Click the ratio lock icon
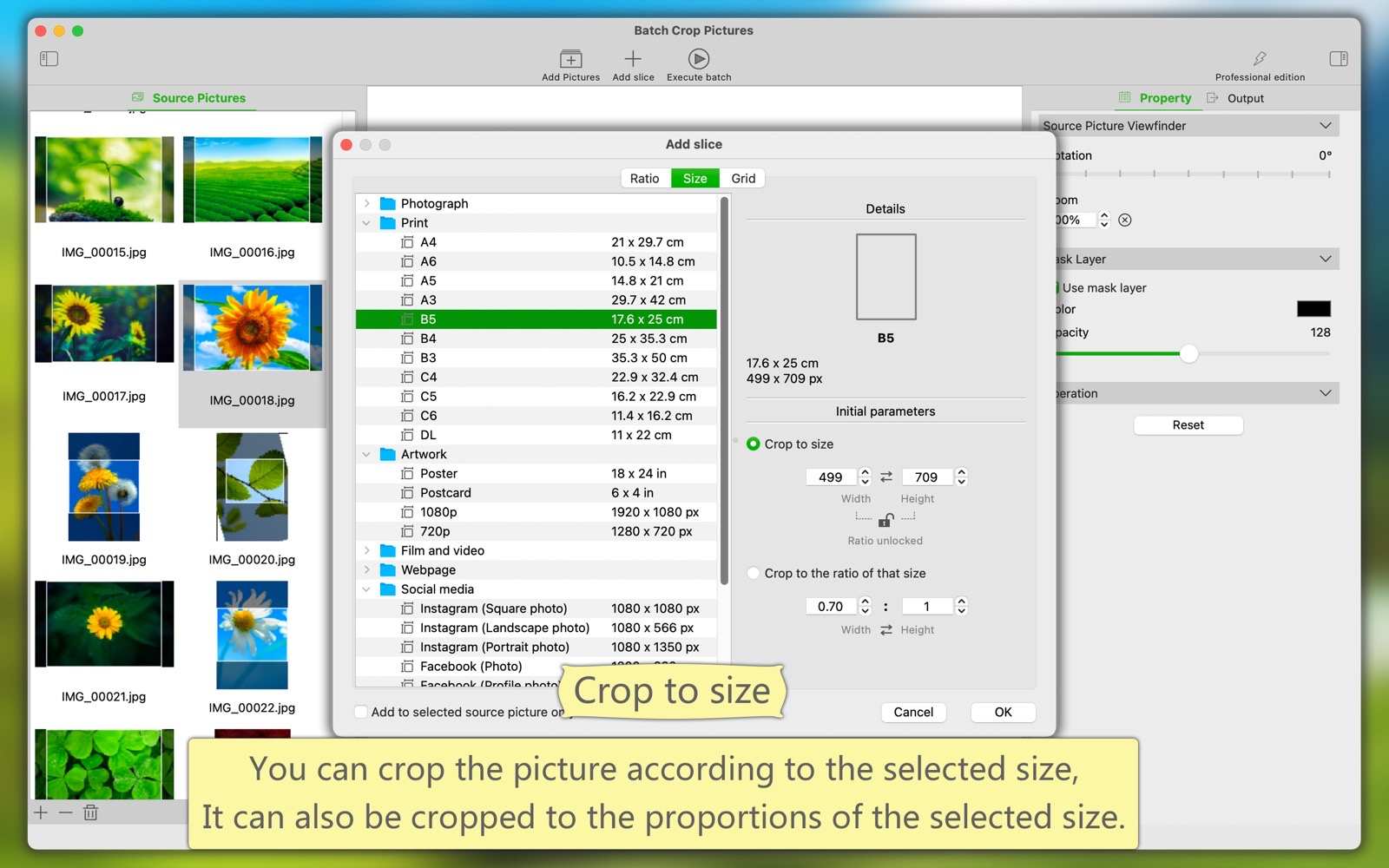The height and width of the screenshot is (868, 1389). [x=885, y=520]
